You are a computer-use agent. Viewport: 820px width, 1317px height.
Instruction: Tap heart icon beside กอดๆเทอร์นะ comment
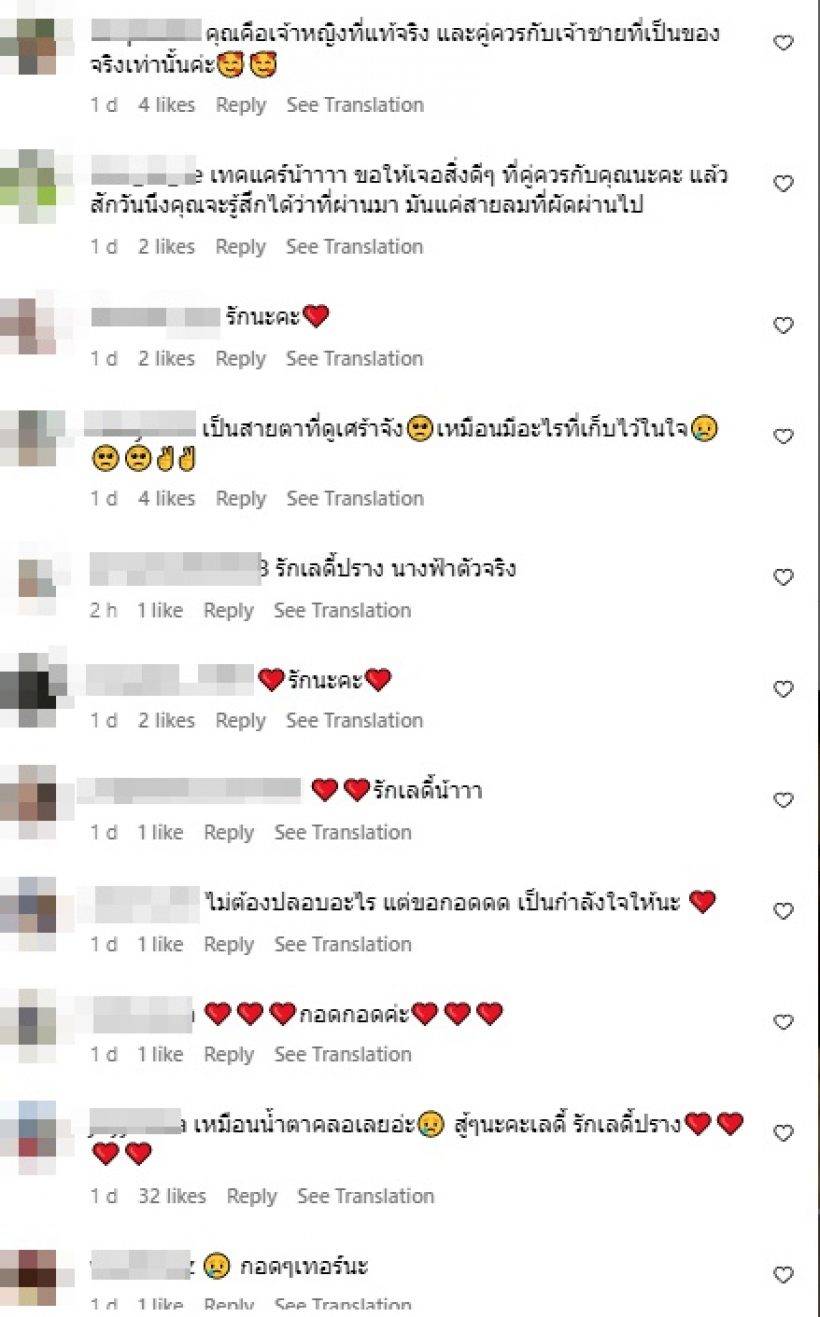[784, 1275]
